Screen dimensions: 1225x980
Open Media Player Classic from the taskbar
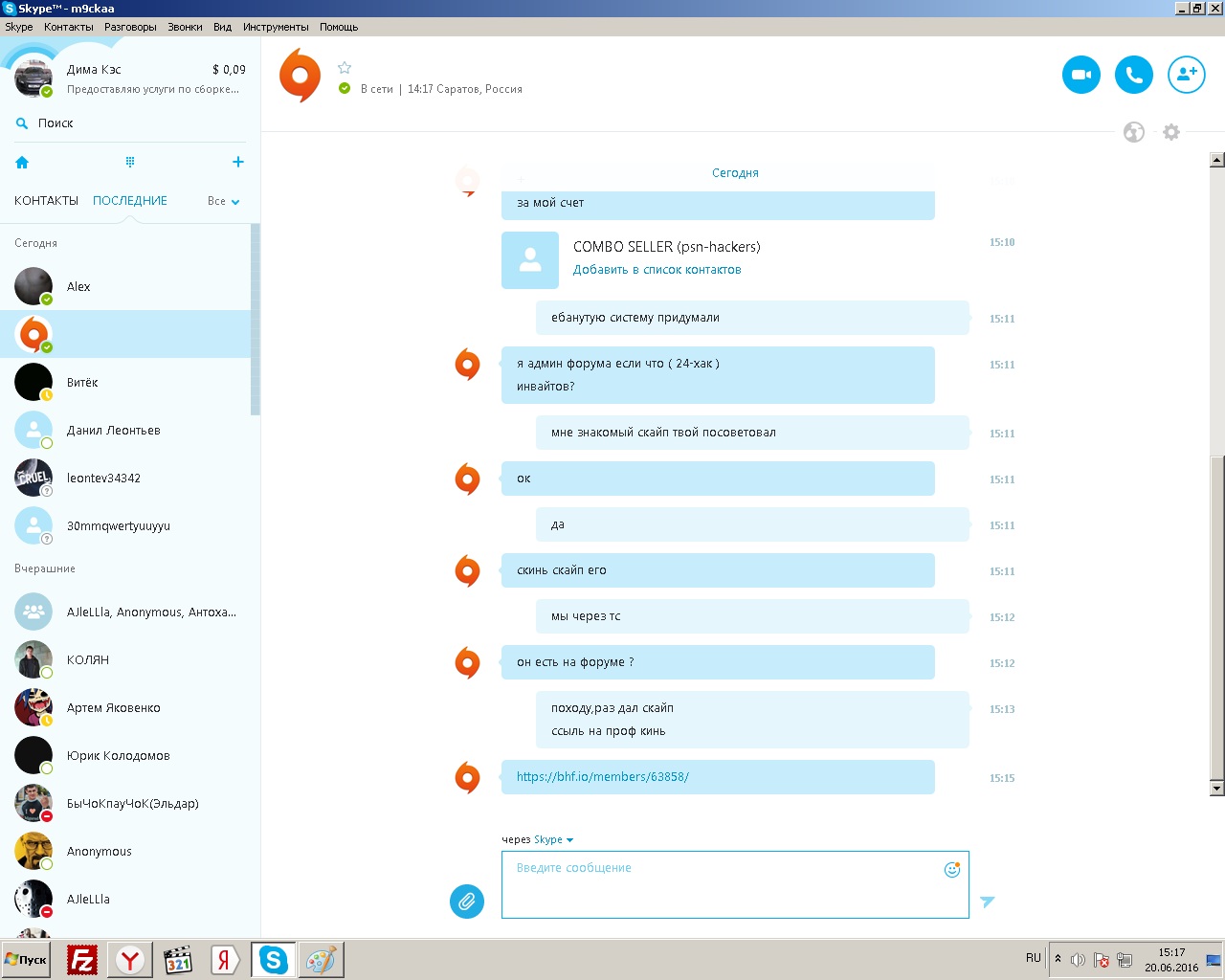click(178, 960)
